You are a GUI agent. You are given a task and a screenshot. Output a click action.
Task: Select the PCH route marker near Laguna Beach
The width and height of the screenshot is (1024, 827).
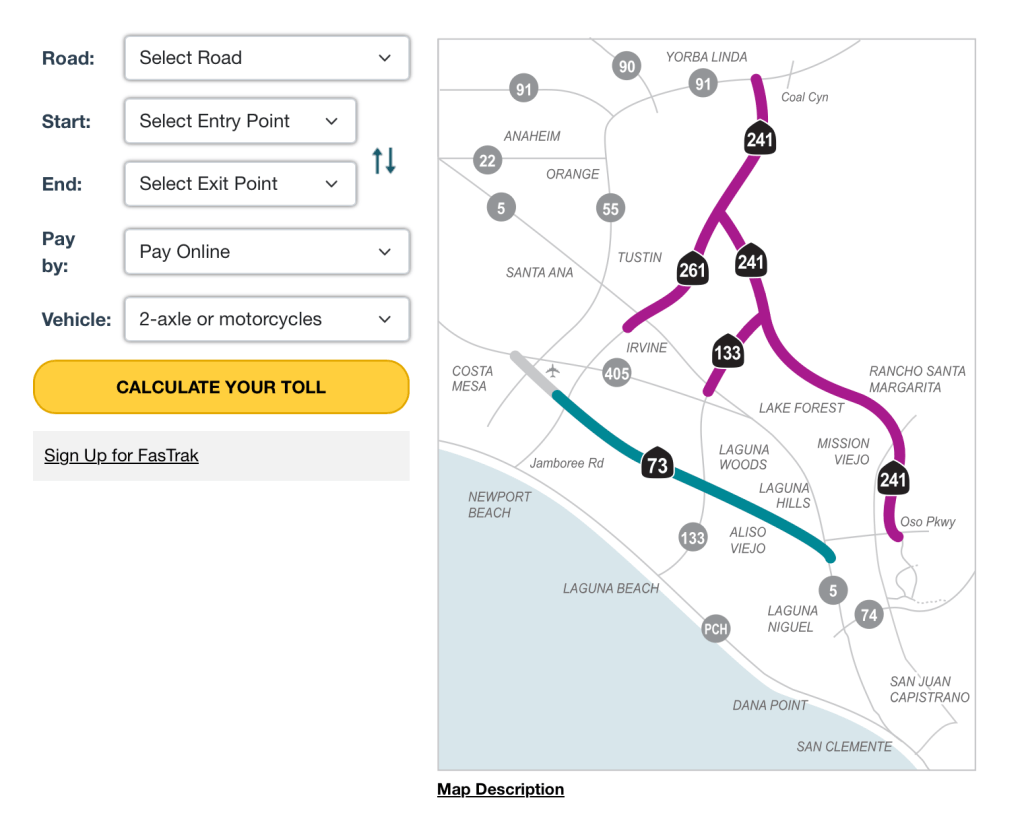714,629
